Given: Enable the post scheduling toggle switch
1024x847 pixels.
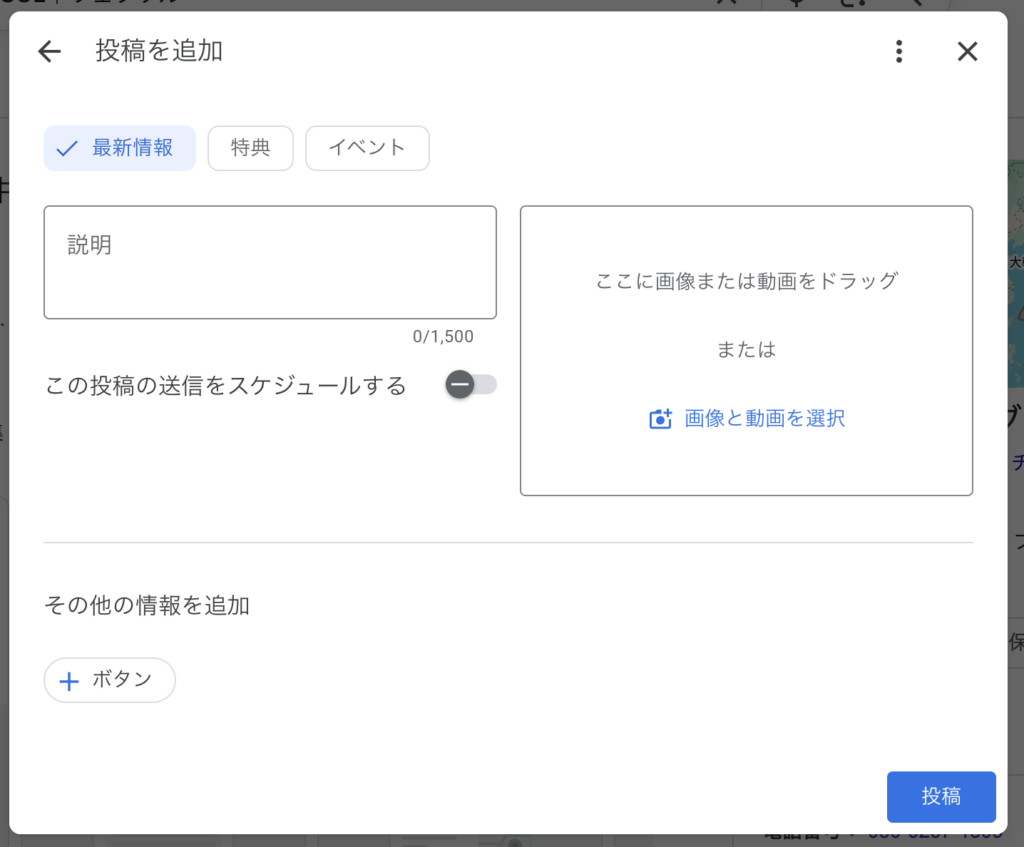Looking at the screenshot, I should (471, 385).
